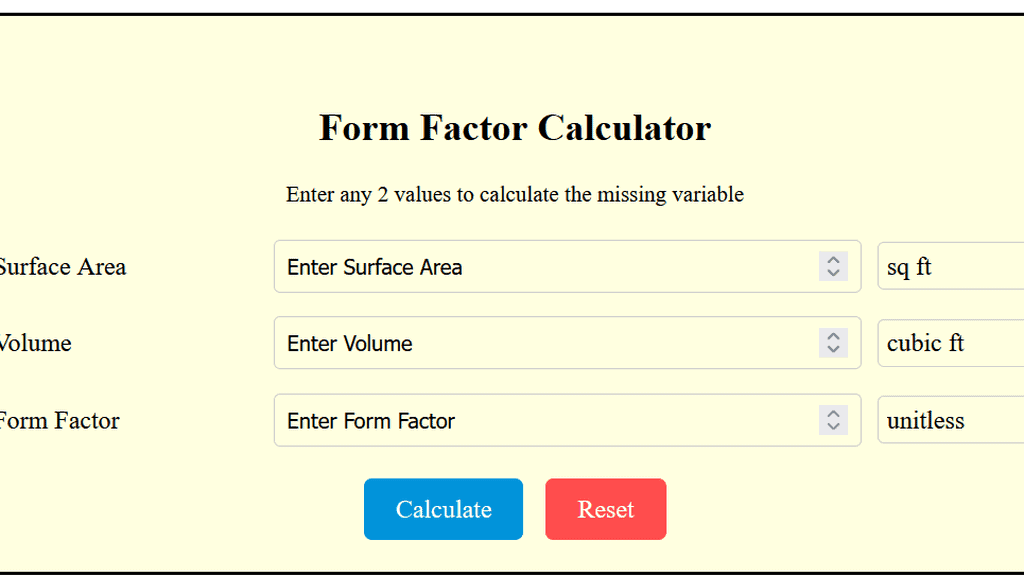Click the Surface Area label
The height and width of the screenshot is (576, 1024).
62,267
